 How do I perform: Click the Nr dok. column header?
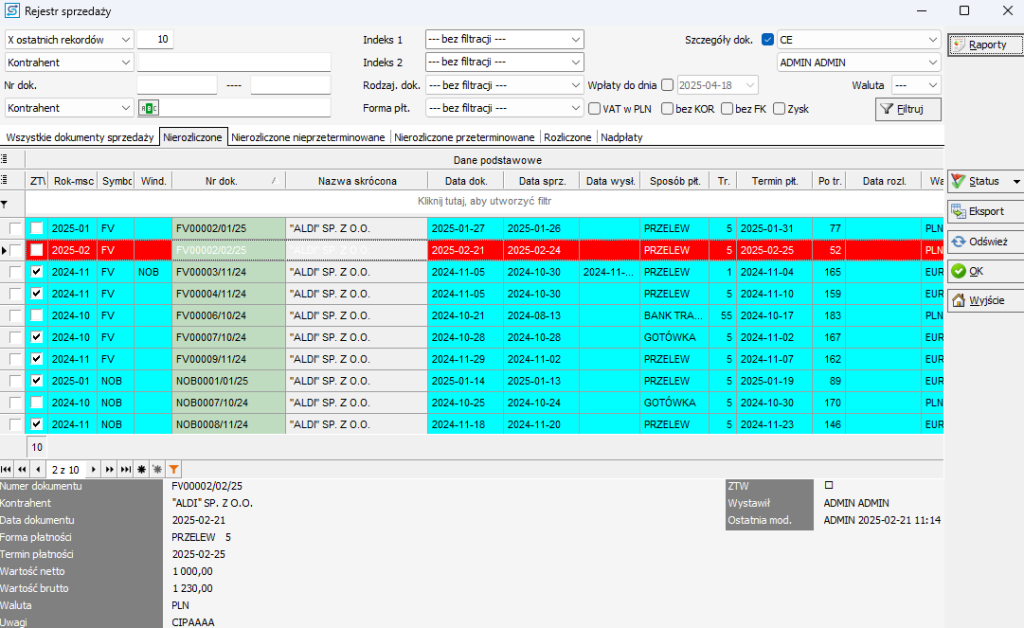221,181
